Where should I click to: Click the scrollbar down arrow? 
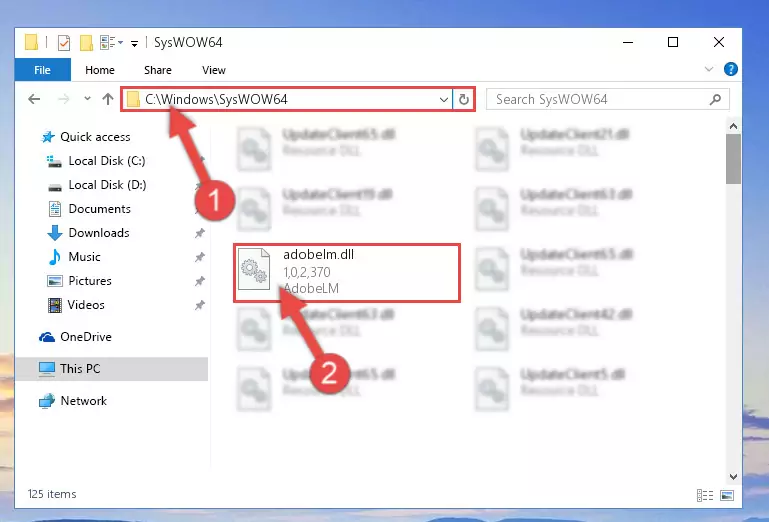pos(733,476)
